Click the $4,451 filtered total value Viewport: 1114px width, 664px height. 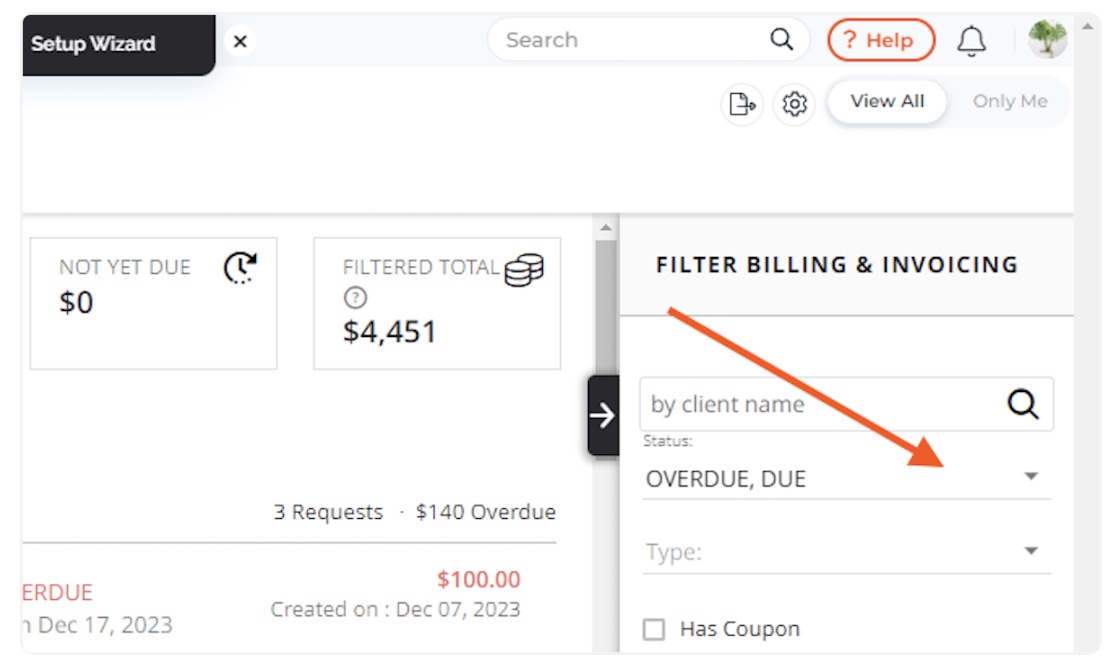pos(389,332)
